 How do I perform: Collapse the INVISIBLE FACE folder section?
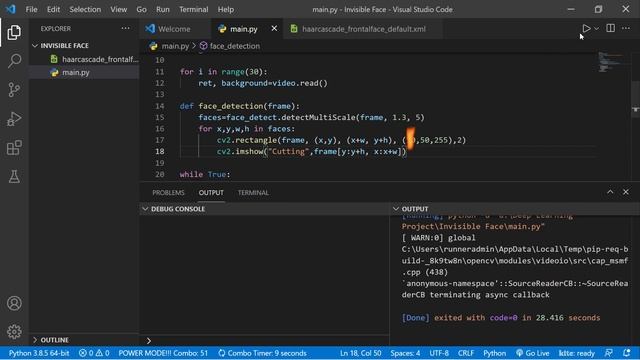point(84,46)
